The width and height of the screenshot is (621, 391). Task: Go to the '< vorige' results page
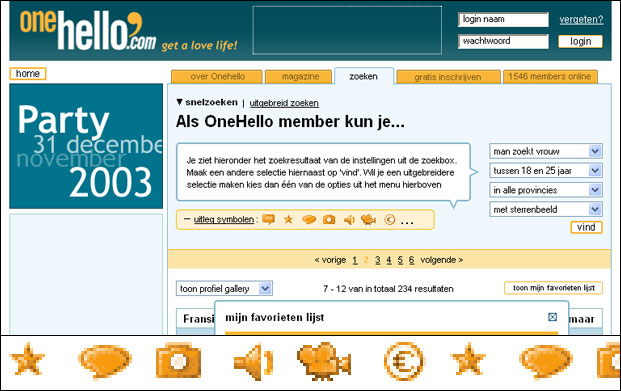pyautogui.click(x=330, y=260)
